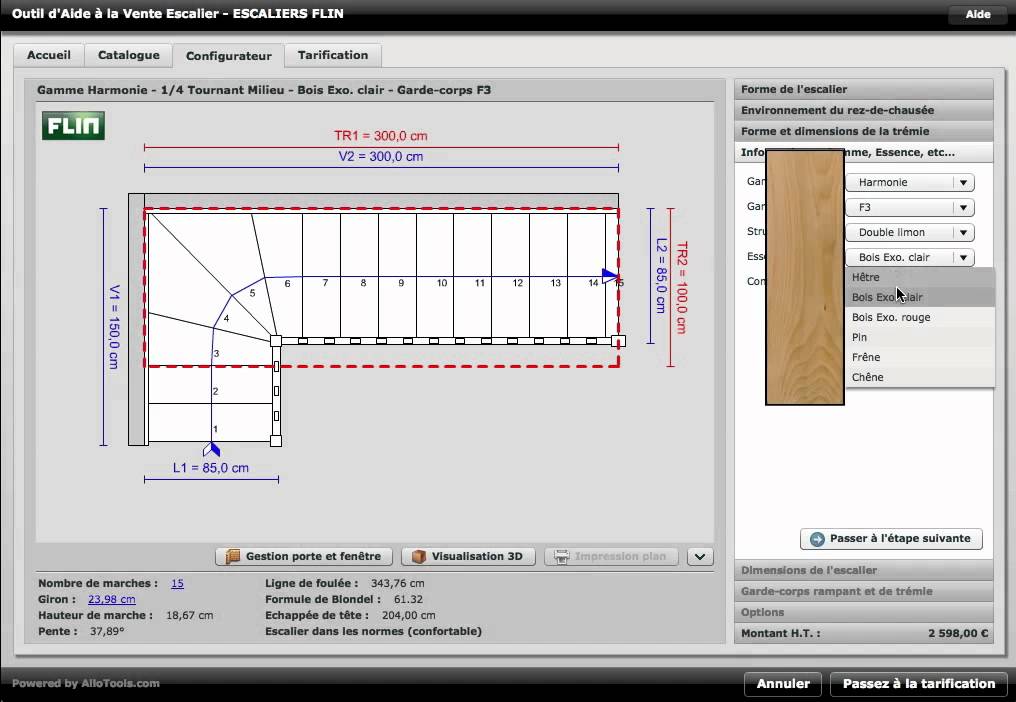Click the Nombre de marches value 15 link
Viewport: 1016px width, 702px height.
(178, 583)
